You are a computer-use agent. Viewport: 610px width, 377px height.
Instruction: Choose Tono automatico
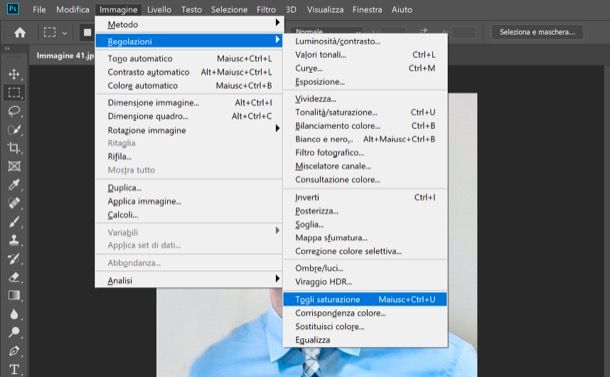pyautogui.click(x=189, y=58)
